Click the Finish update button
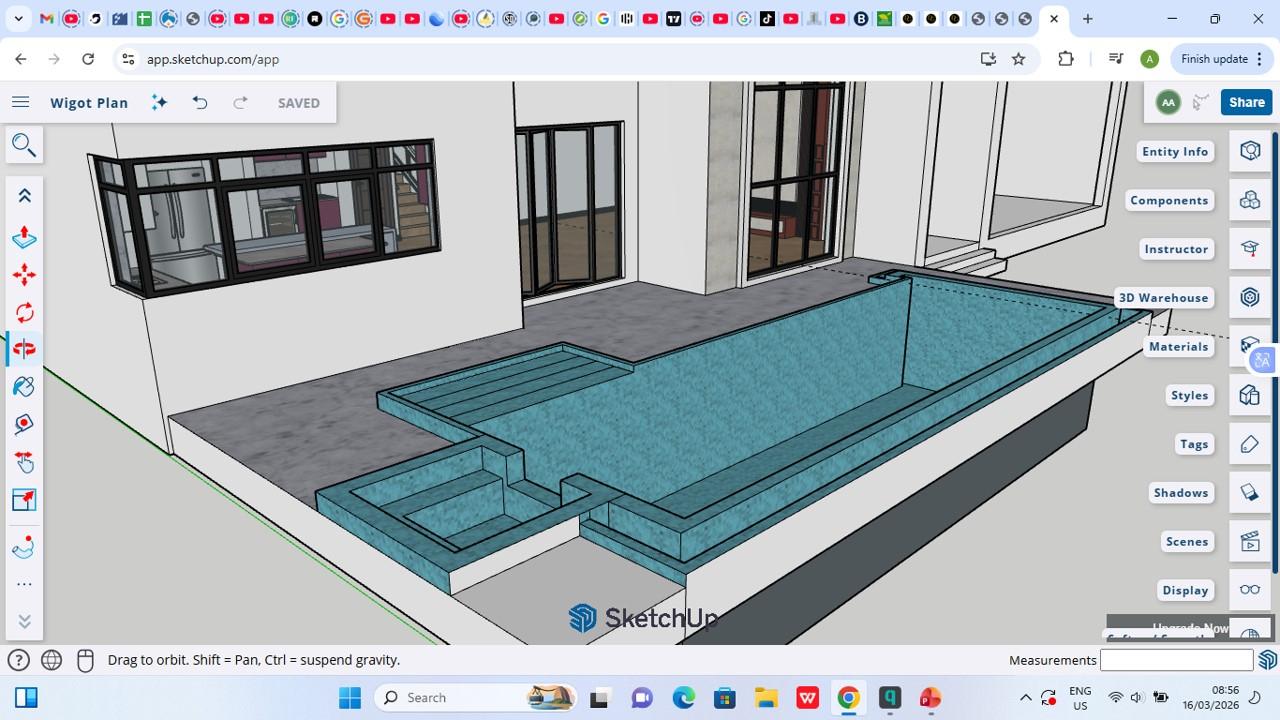 pos(1221,59)
